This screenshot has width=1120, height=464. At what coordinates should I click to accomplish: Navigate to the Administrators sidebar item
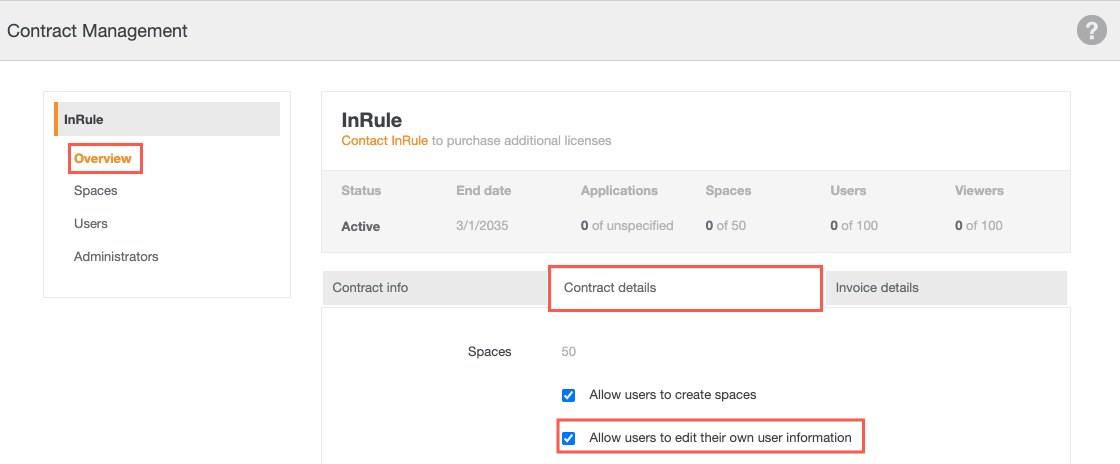(x=116, y=256)
